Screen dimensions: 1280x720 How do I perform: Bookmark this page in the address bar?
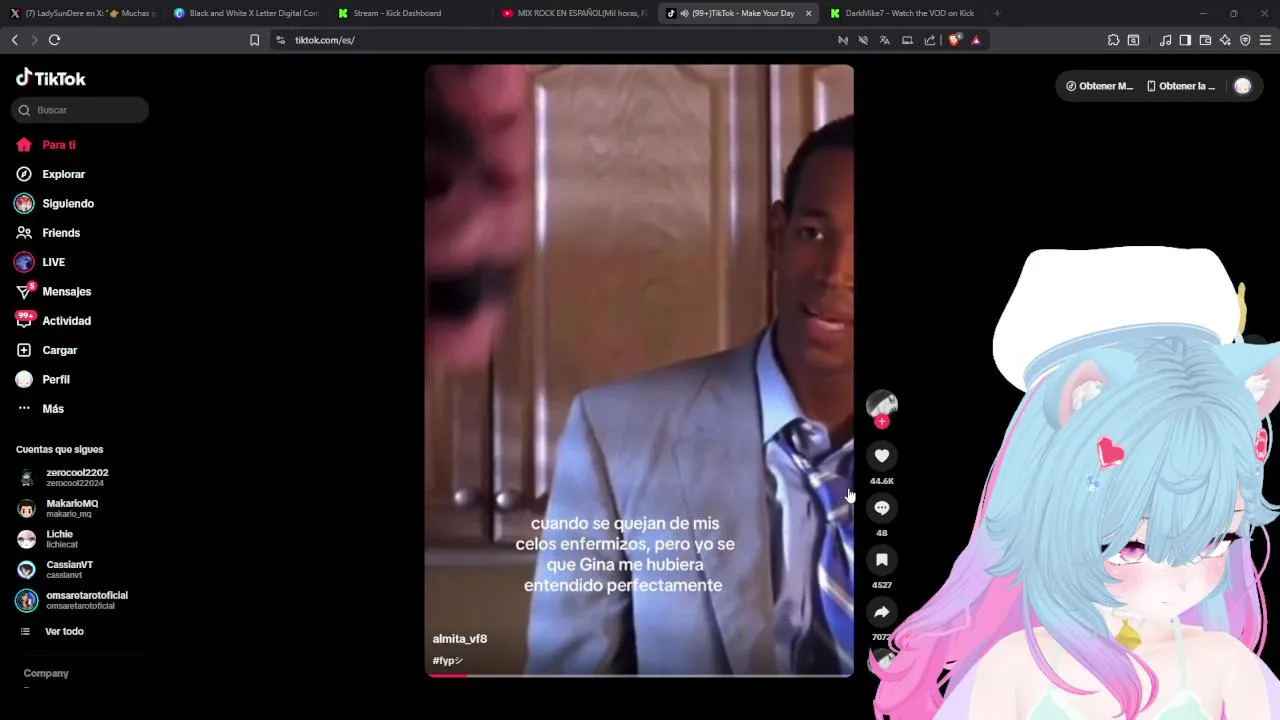point(254,40)
